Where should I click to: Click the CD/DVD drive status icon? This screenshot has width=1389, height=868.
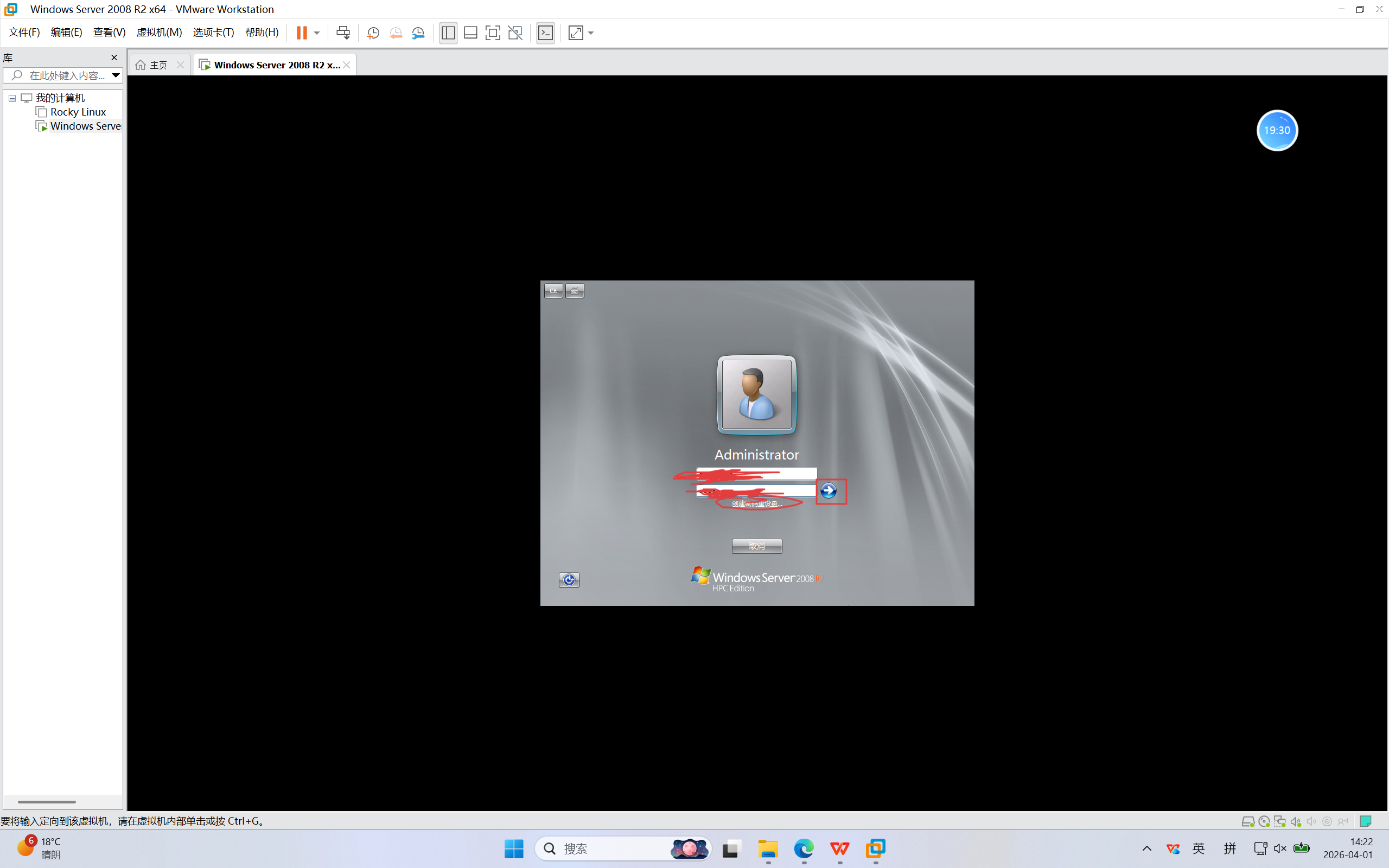pos(1263,821)
